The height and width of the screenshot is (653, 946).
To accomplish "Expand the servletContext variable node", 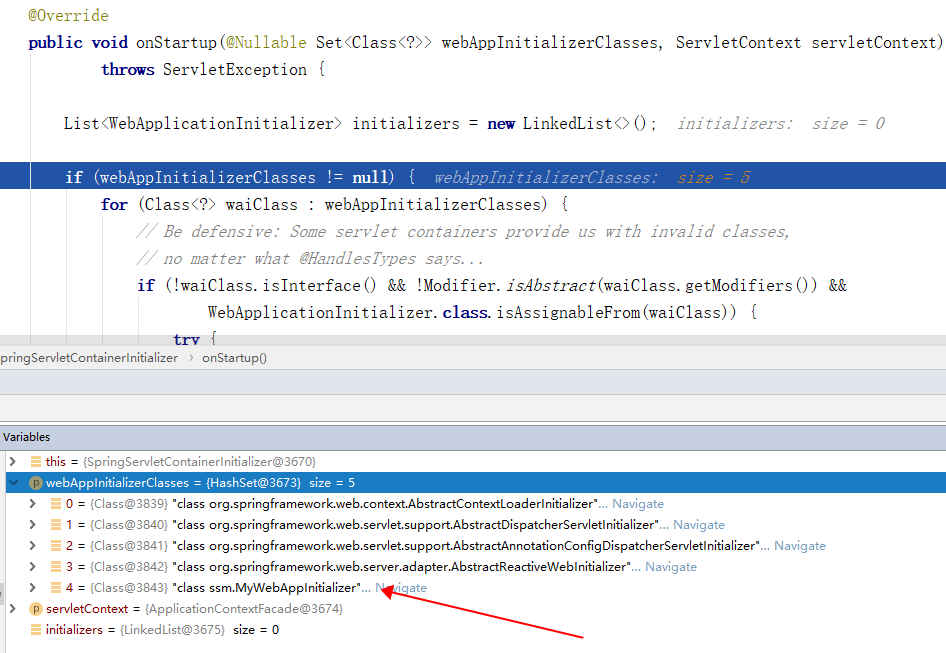I will 12,609.
